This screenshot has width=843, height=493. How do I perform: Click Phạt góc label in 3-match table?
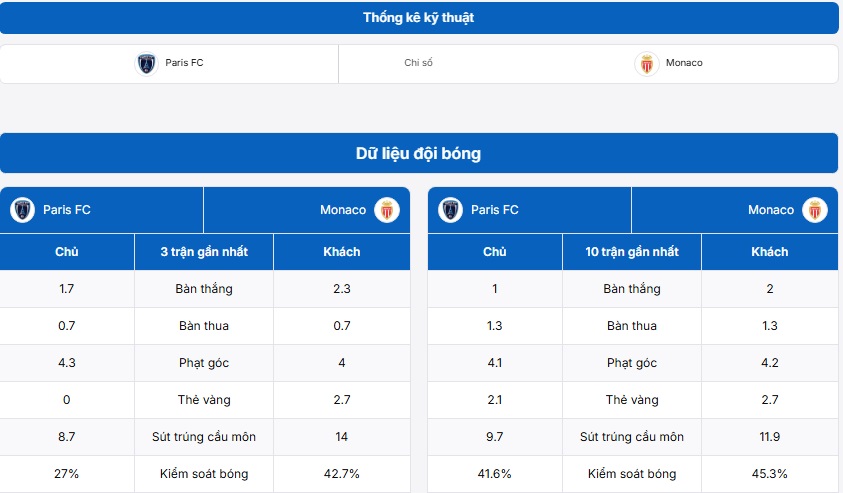204,363
